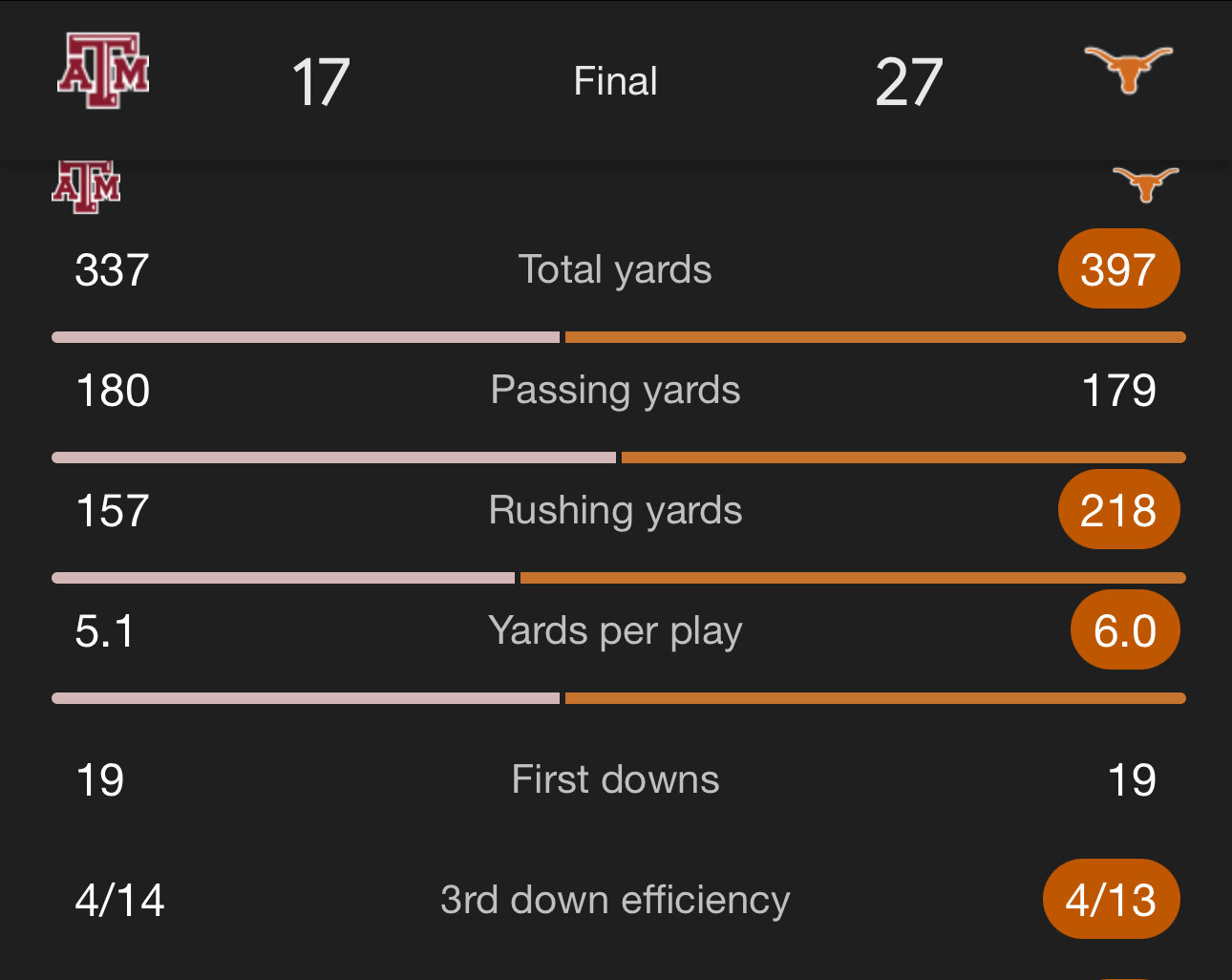Screen dimensions: 1232x980
Task: Click the highlighted 6.0 yards per play badge
Action: [x=1124, y=630]
